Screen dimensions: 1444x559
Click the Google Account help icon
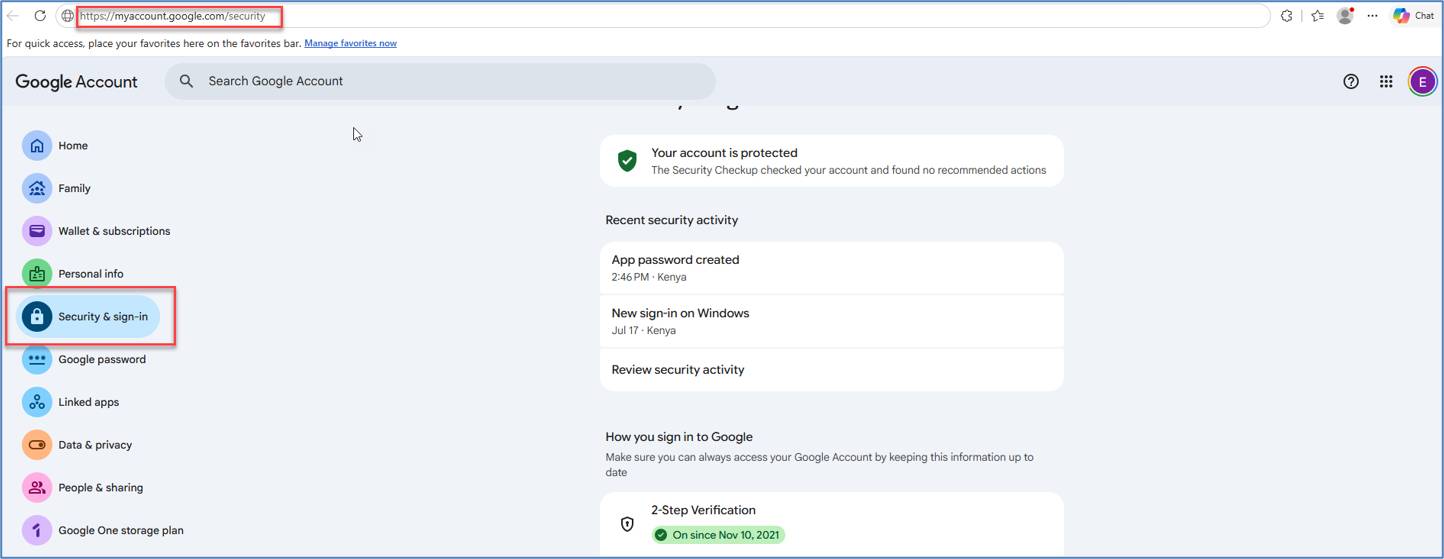point(1351,82)
